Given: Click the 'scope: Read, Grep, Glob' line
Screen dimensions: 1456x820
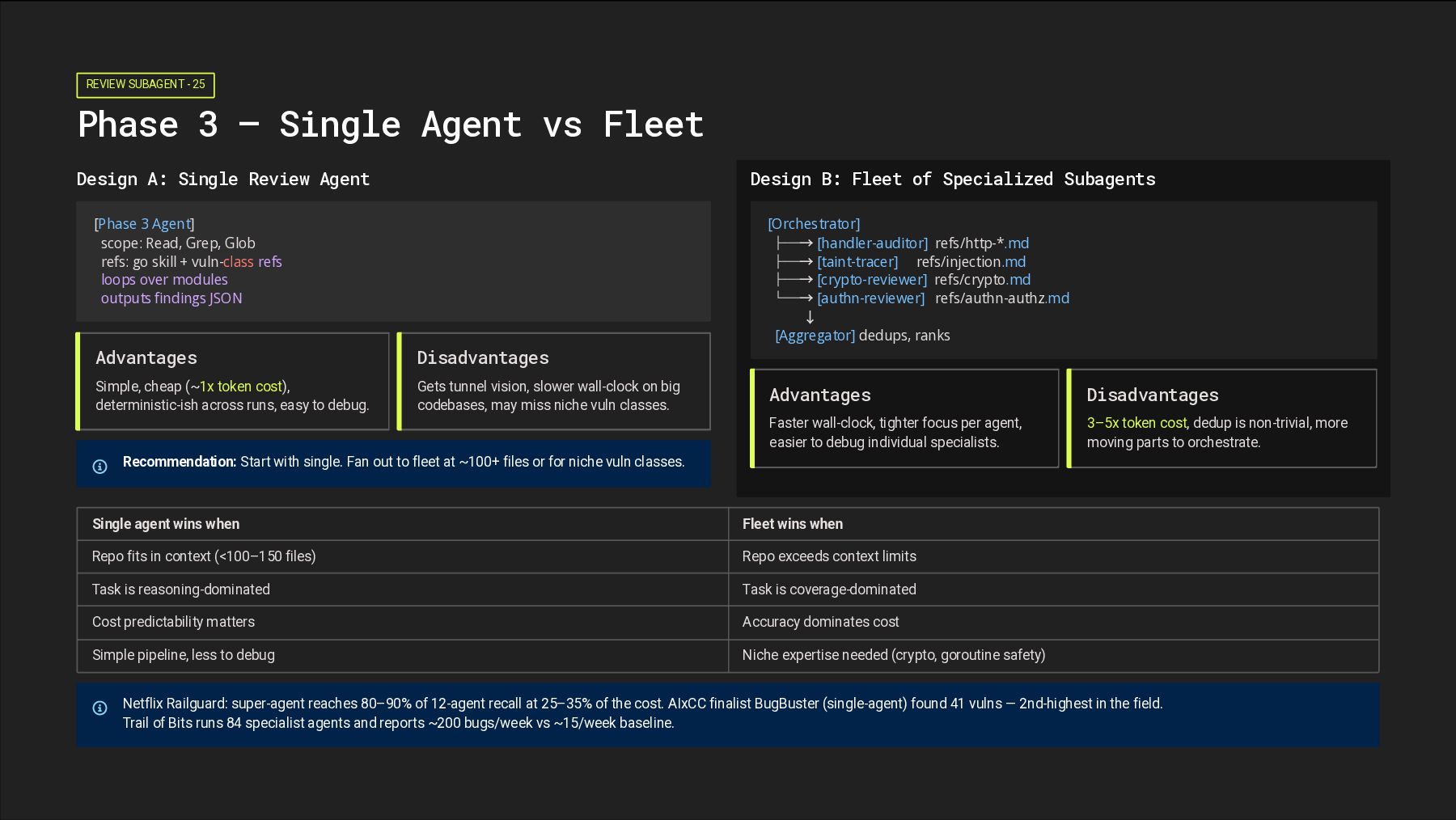Looking at the screenshot, I should [178, 243].
